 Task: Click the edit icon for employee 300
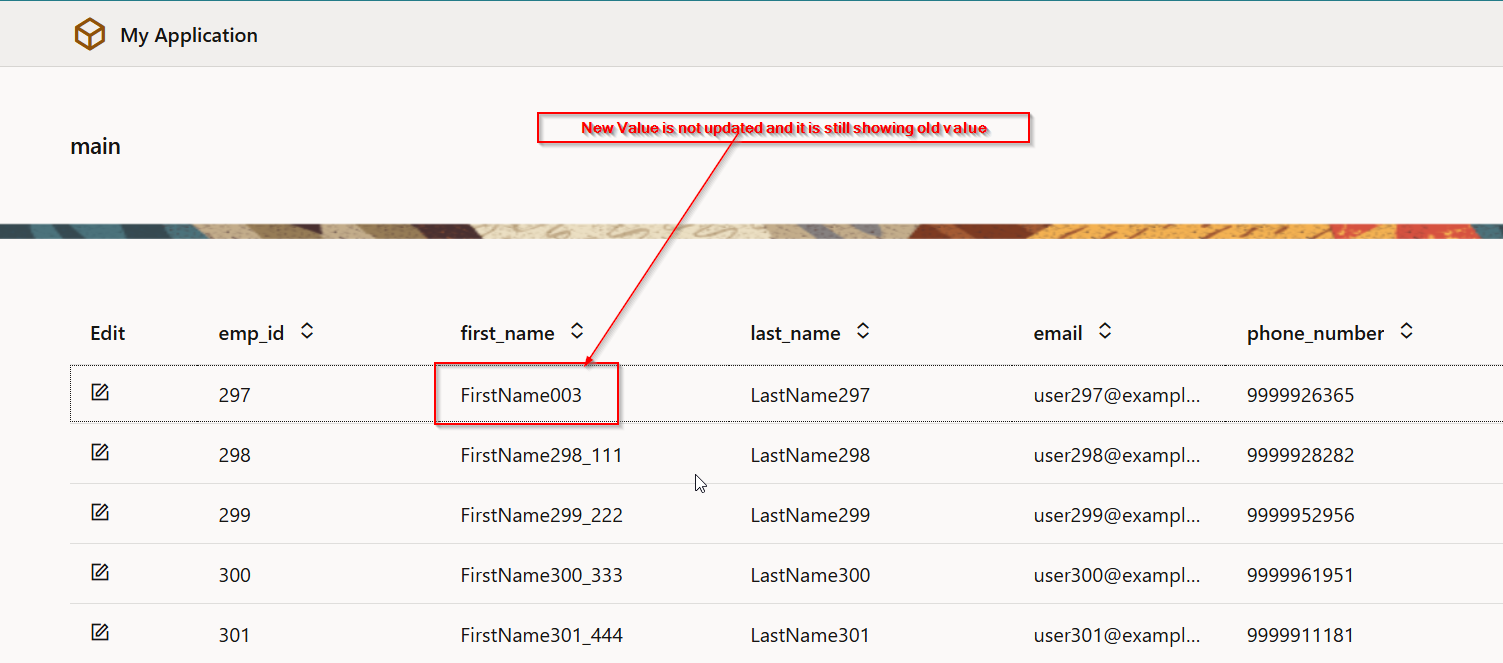[100, 573]
